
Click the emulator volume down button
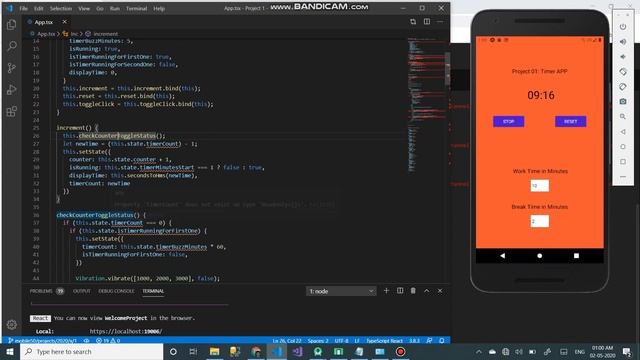tap(623, 57)
